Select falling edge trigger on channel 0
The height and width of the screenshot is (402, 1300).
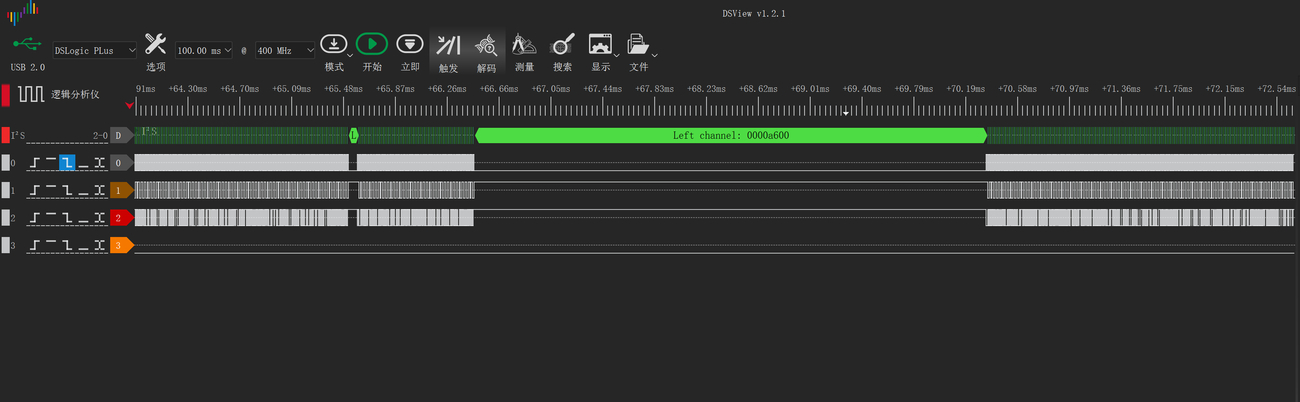pos(68,162)
